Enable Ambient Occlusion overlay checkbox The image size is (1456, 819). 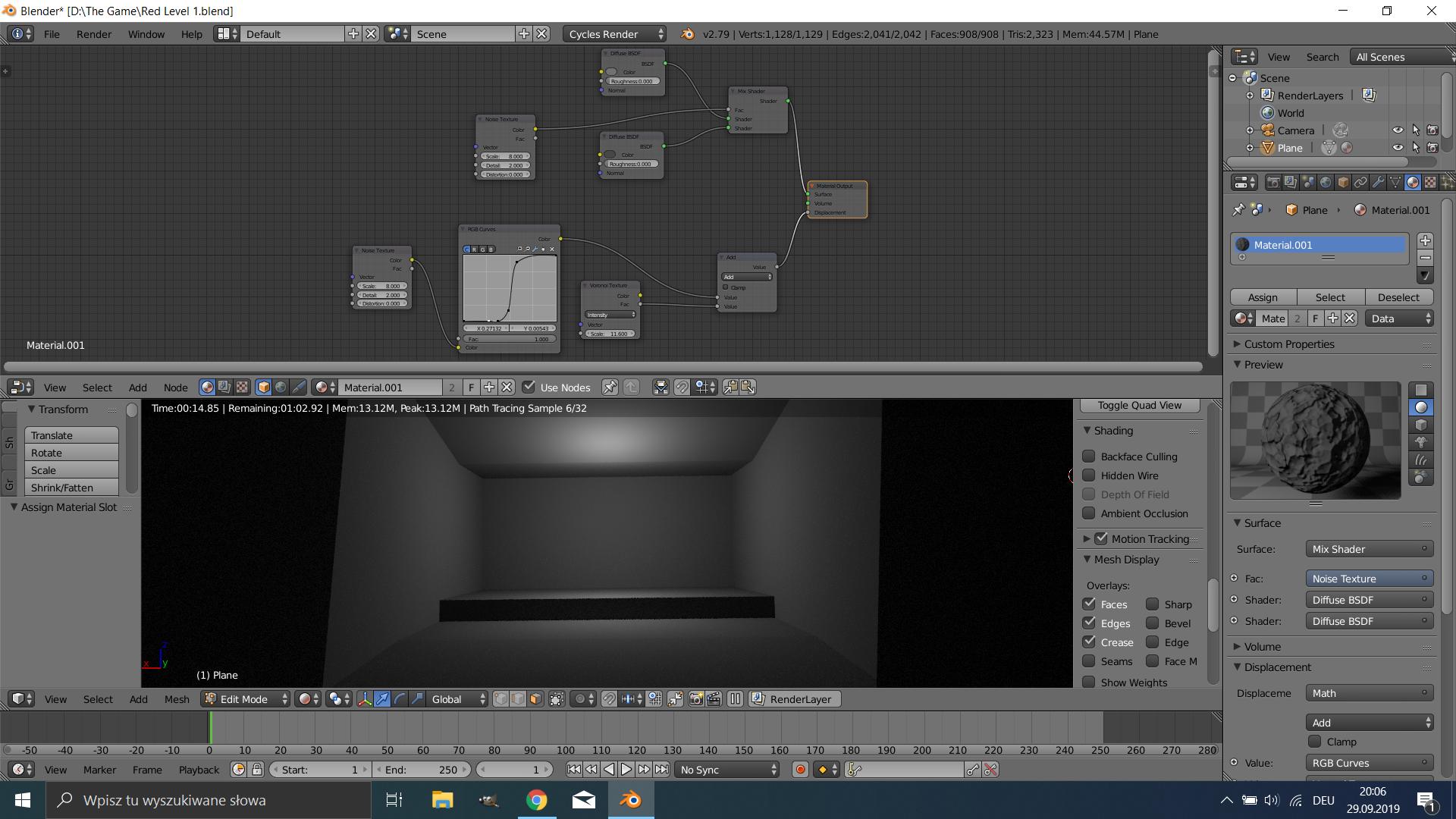[x=1089, y=513]
